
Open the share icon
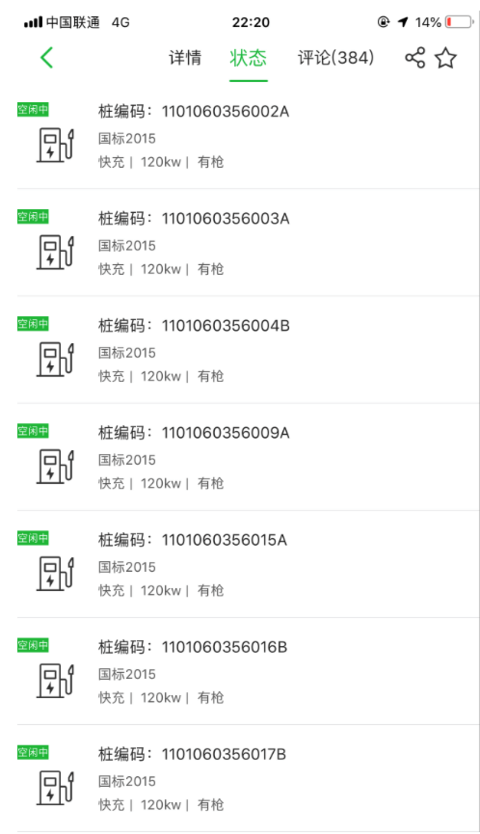(x=415, y=57)
